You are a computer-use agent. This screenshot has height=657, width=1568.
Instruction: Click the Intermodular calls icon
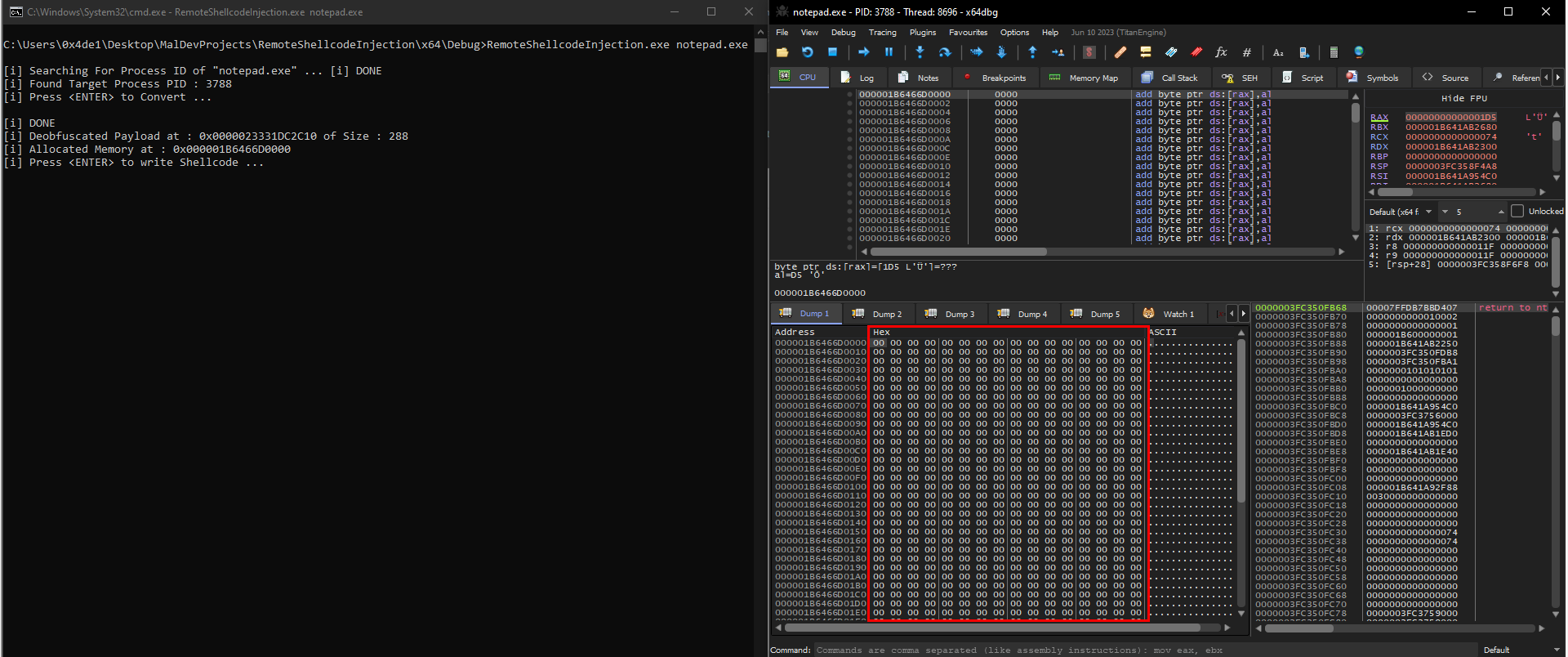(1304, 52)
